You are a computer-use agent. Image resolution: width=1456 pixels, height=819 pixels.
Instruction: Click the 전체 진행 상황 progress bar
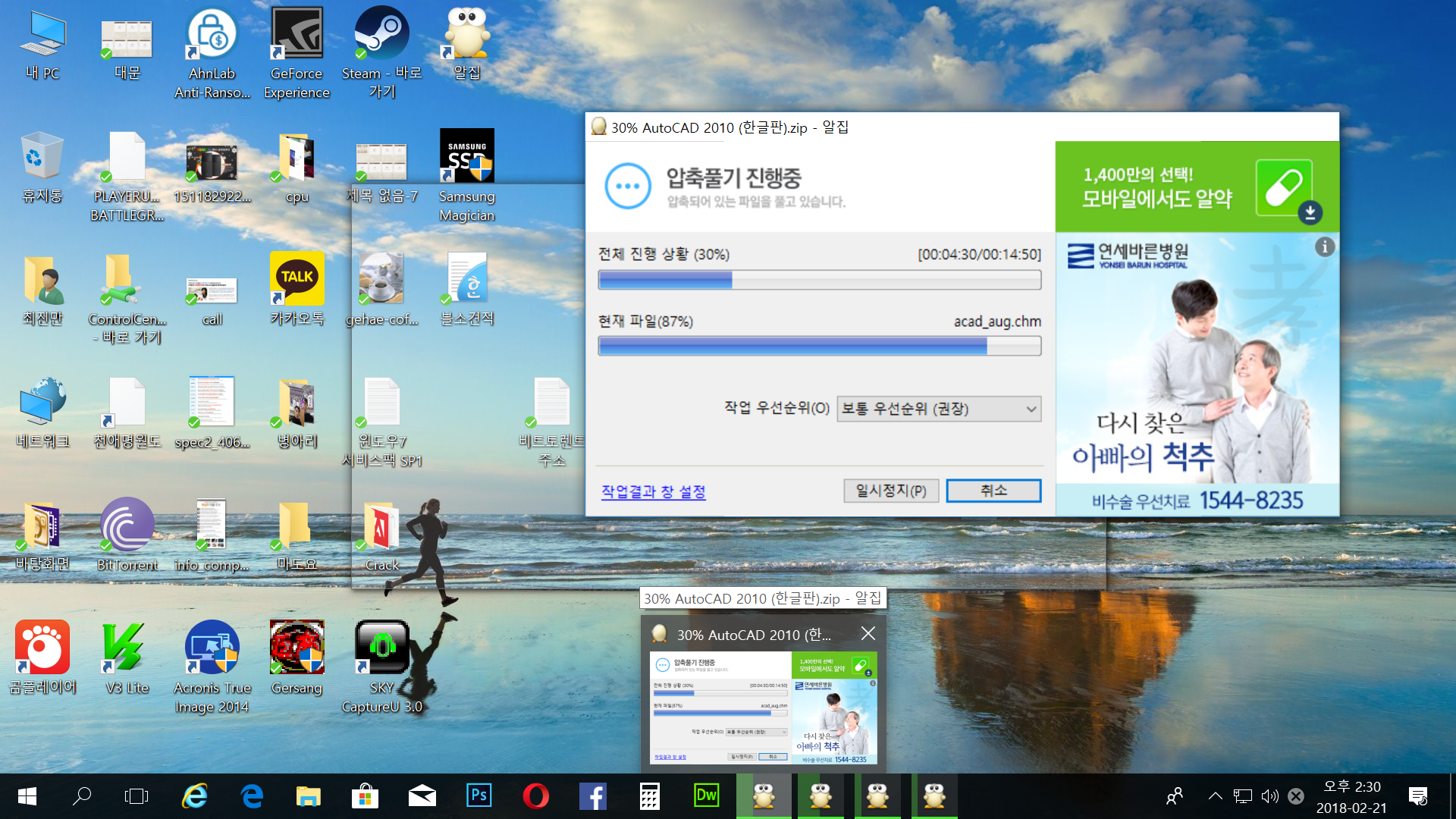click(x=819, y=281)
